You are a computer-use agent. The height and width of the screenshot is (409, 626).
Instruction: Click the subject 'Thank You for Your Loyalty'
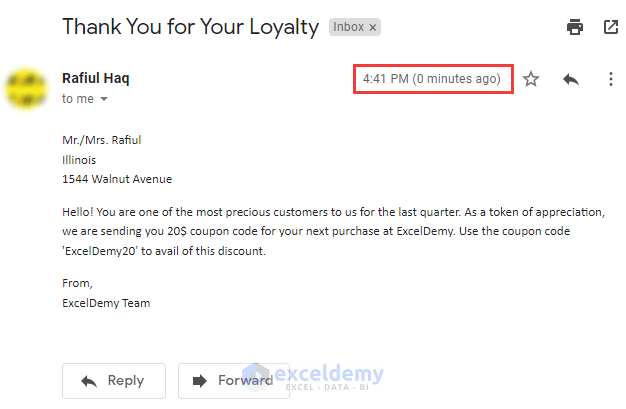click(190, 27)
